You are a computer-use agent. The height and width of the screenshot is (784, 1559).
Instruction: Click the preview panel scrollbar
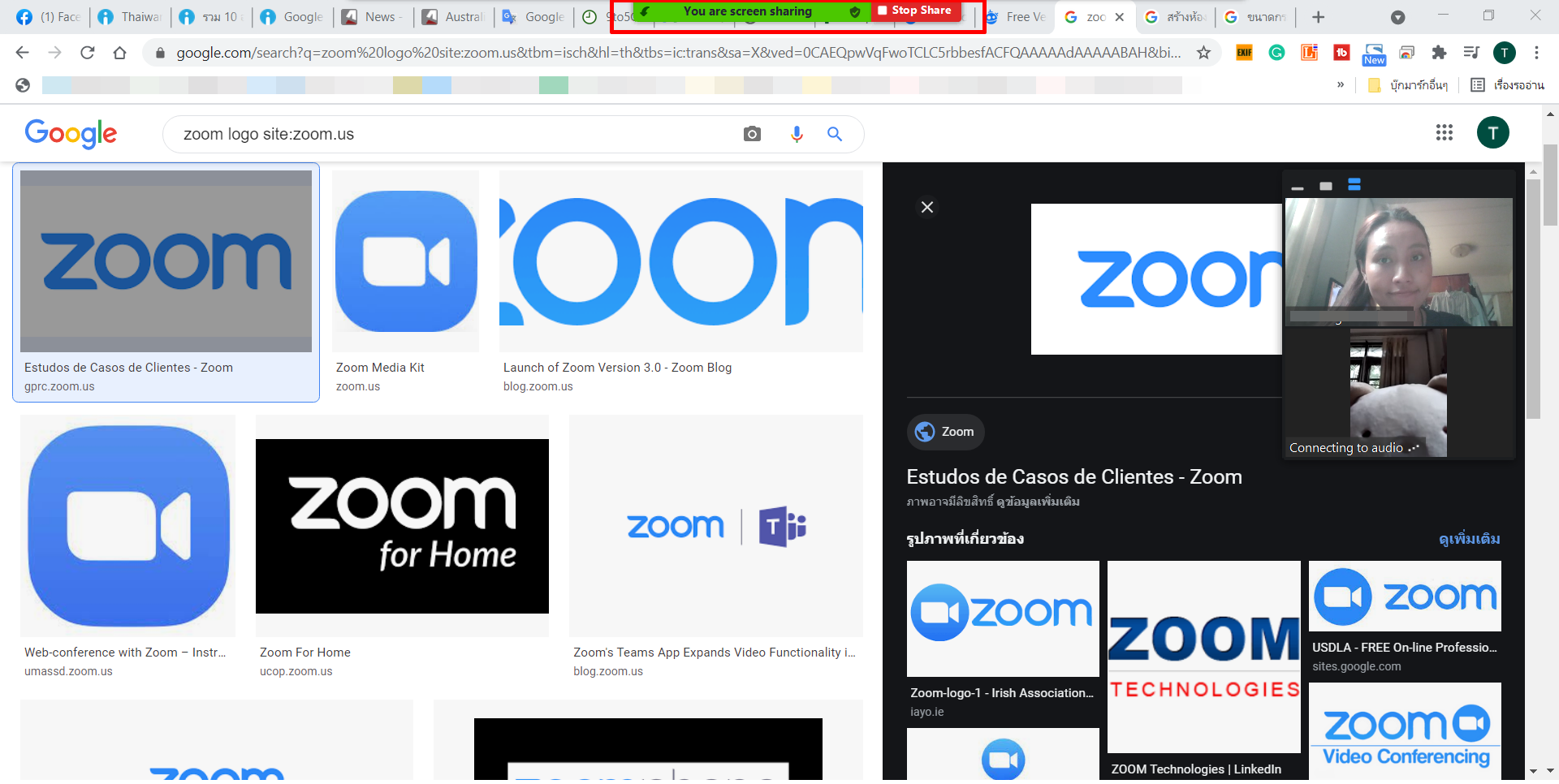coord(1533,299)
